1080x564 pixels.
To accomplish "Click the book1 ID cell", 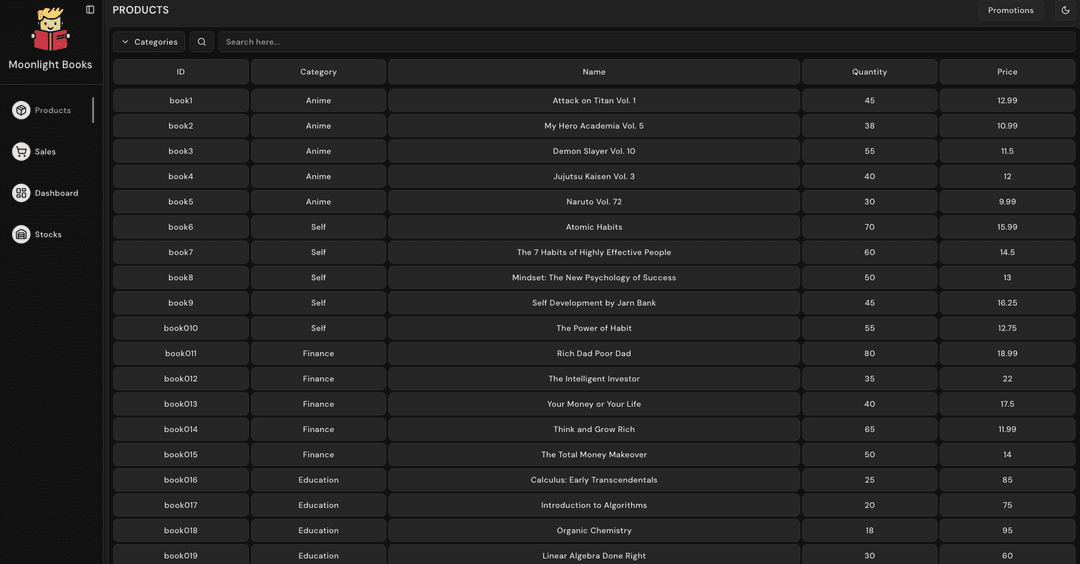I will pyautogui.click(x=180, y=101).
